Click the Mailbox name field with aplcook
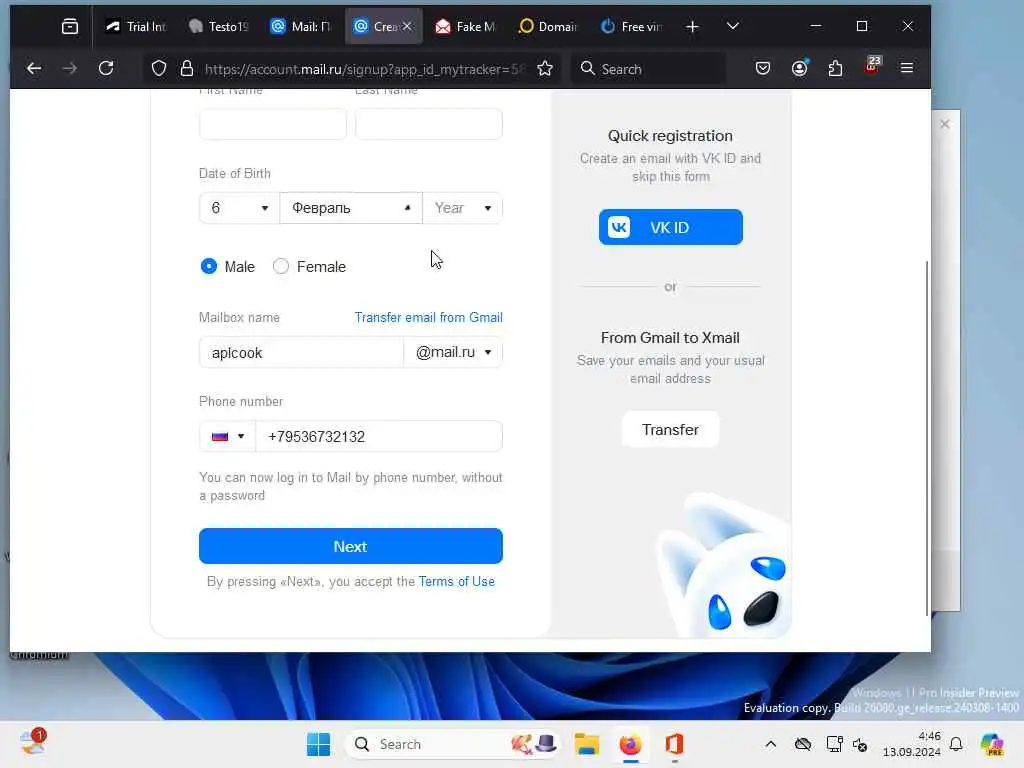Viewport: 1024px width, 768px height. click(301, 353)
